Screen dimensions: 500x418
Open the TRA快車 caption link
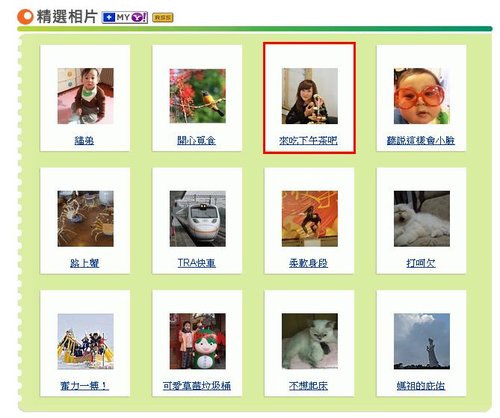point(196,263)
